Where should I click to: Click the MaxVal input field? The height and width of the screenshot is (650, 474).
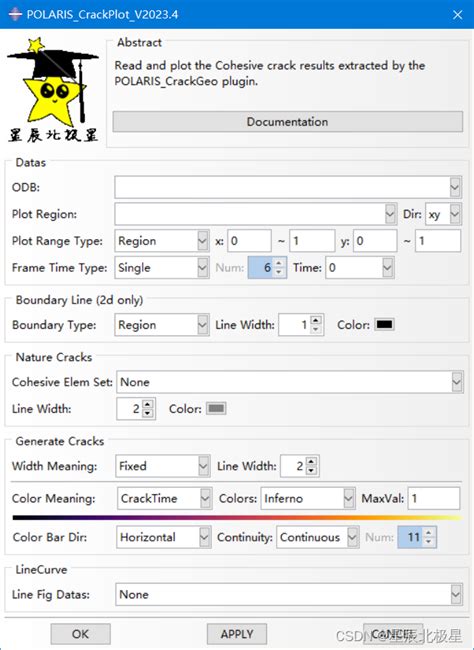click(x=434, y=498)
